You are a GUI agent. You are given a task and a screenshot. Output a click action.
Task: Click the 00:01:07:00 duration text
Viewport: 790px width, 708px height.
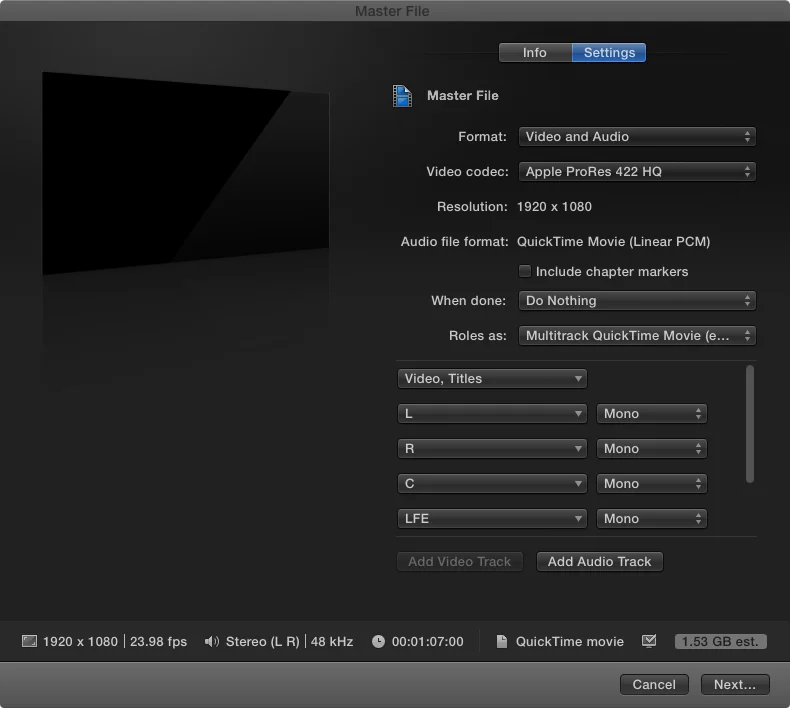click(428, 641)
